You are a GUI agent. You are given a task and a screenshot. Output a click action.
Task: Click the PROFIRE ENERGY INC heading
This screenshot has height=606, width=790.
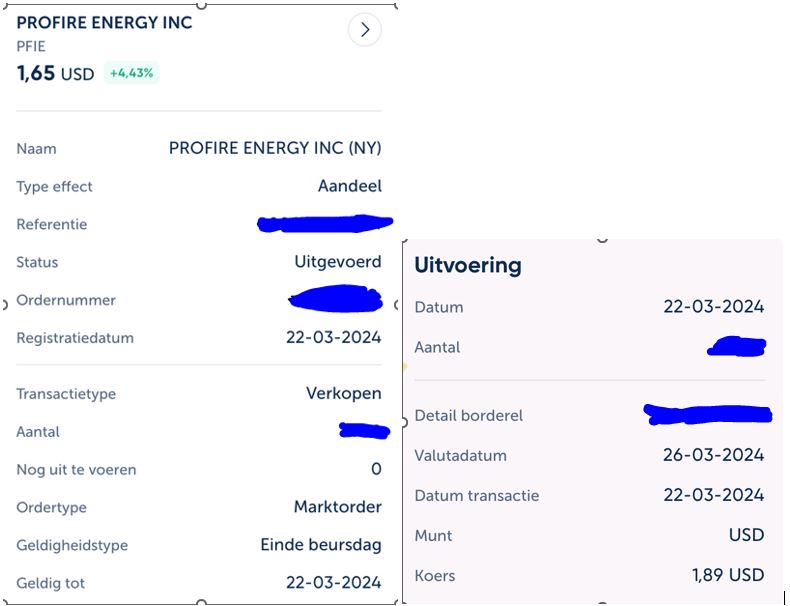click(x=104, y=23)
